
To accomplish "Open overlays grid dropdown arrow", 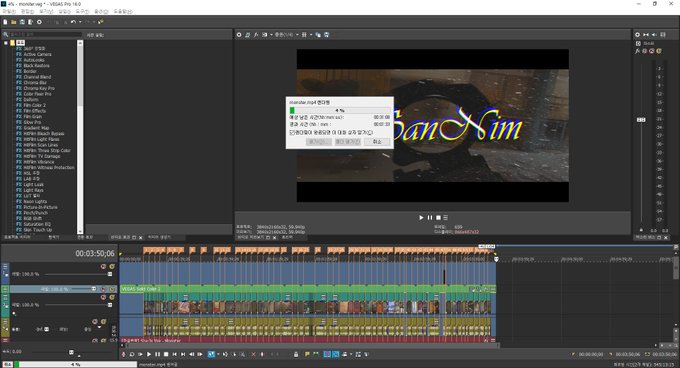I will pyautogui.click(x=311, y=35).
